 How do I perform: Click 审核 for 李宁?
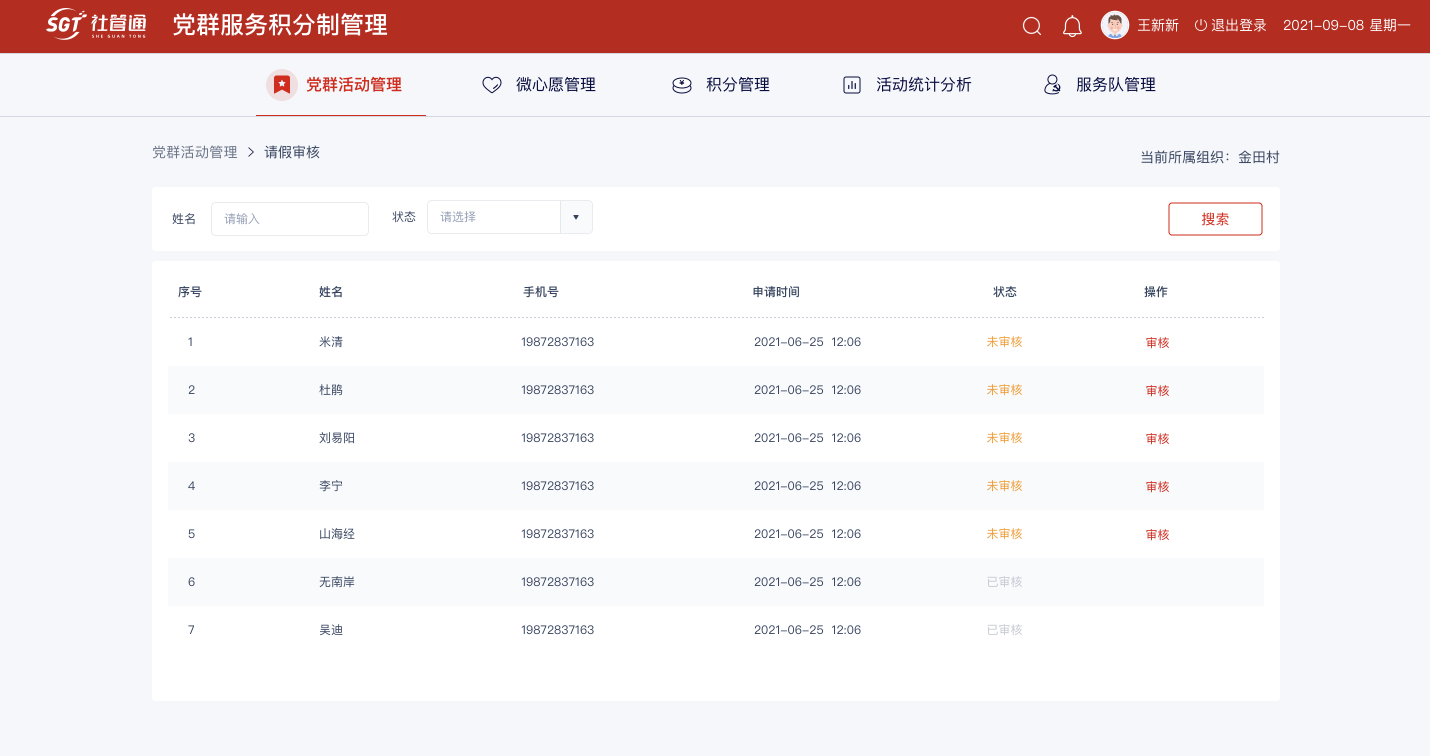point(1157,486)
